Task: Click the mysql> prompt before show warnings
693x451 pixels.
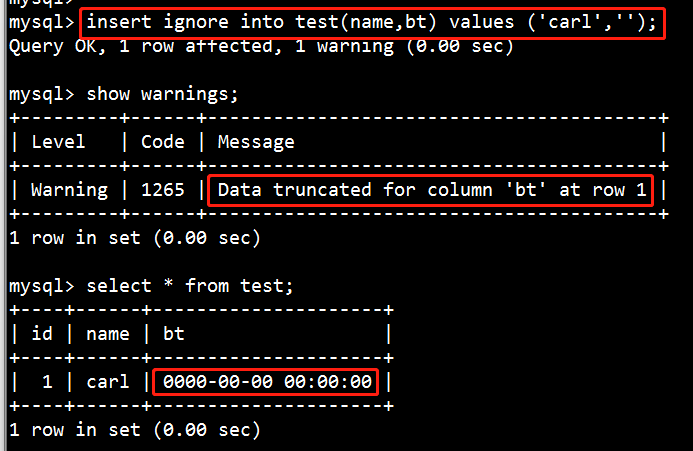Action: tap(42, 94)
